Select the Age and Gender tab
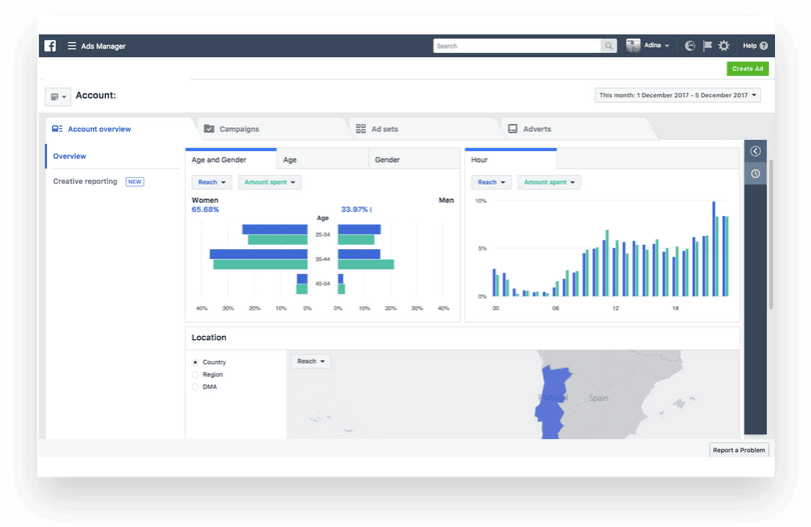This screenshot has width=811, height=527. [x=231, y=159]
